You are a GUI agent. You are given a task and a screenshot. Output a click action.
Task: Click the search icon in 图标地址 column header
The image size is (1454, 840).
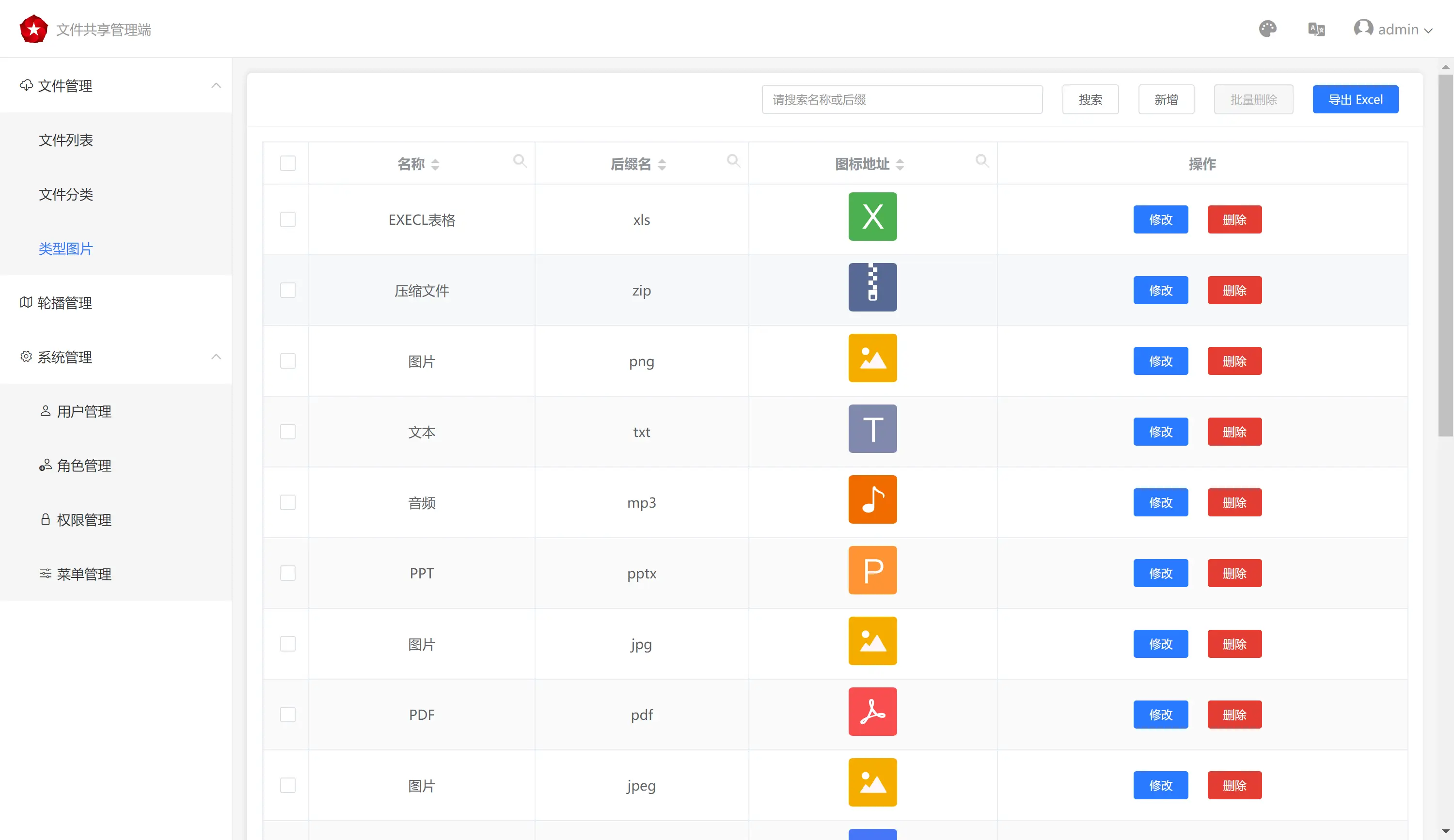point(982,161)
